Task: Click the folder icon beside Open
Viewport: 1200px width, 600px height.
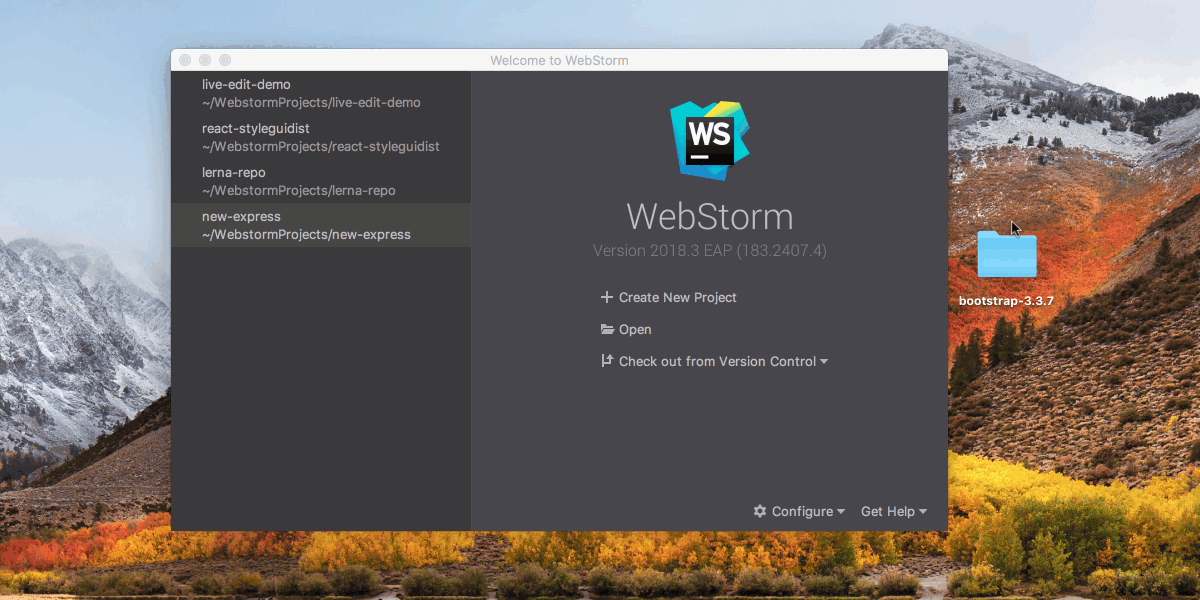Action: coord(607,329)
